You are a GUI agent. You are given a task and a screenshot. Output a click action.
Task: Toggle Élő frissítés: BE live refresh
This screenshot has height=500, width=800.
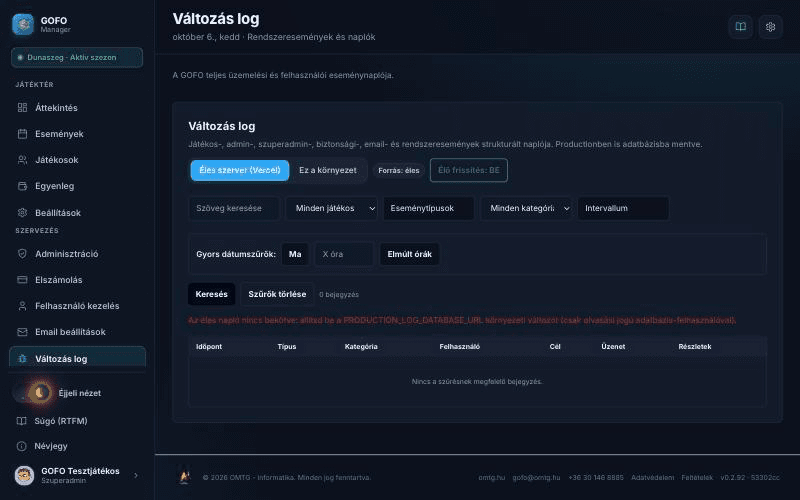[x=468, y=170]
